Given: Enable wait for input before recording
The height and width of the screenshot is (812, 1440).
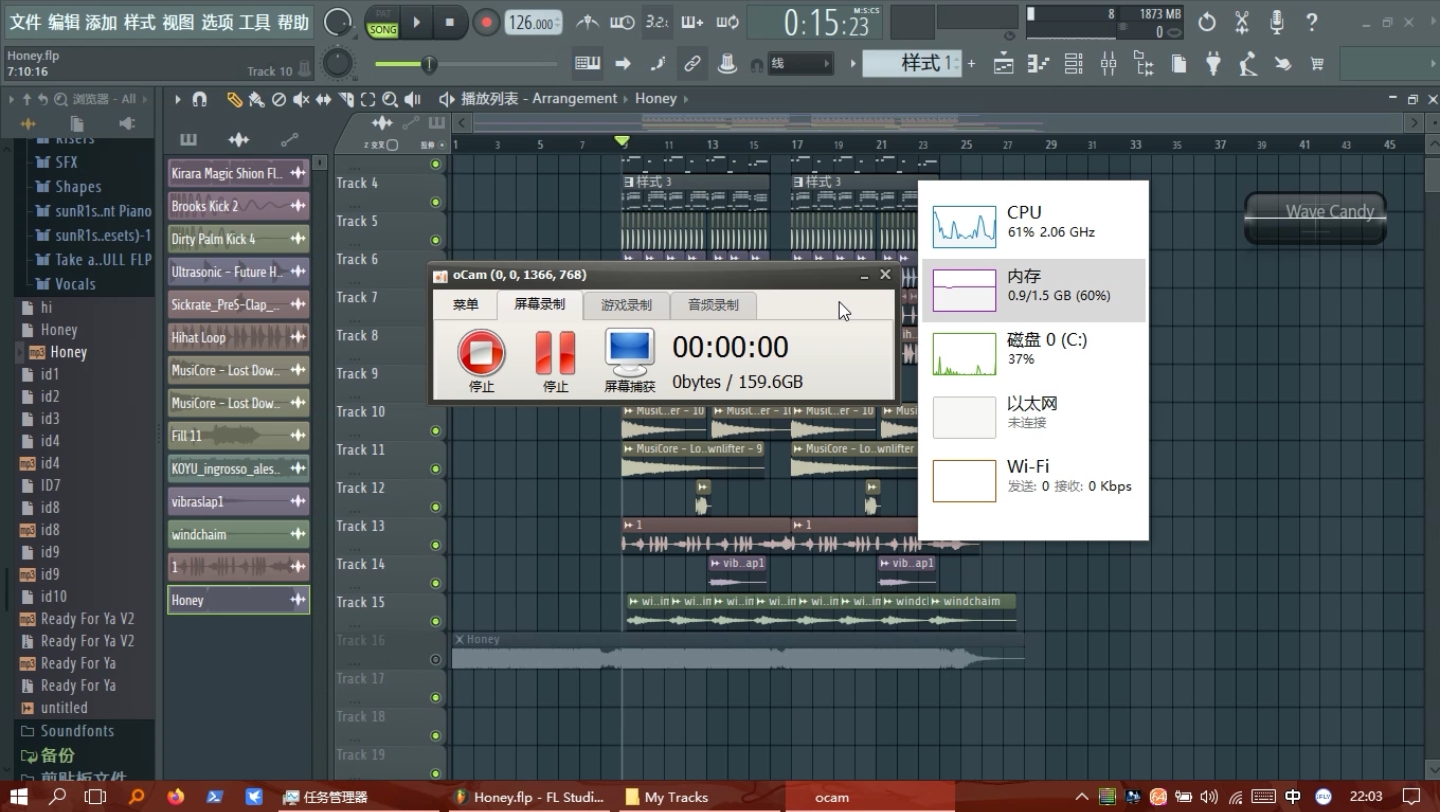Looking at the screenshot, I should point(622,22).
